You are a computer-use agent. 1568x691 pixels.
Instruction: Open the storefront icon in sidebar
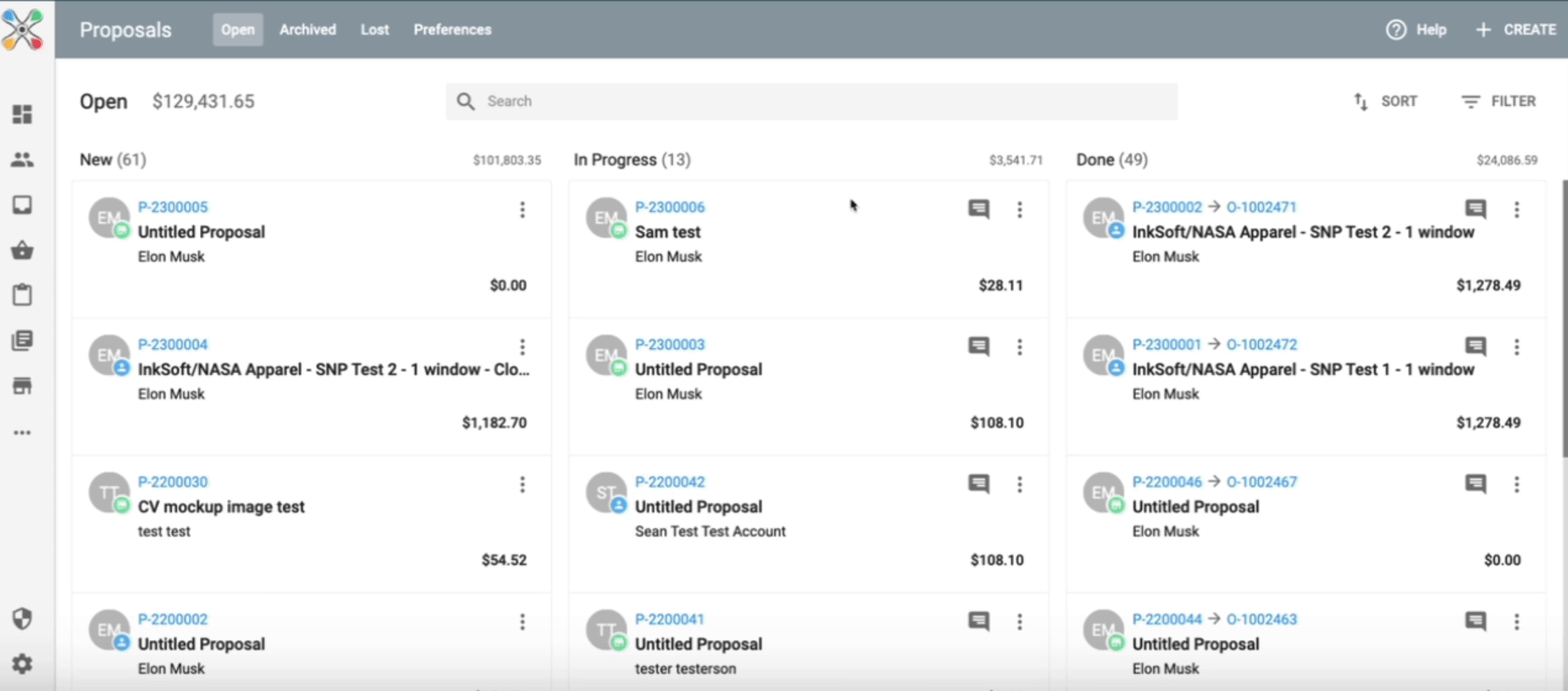22,386
